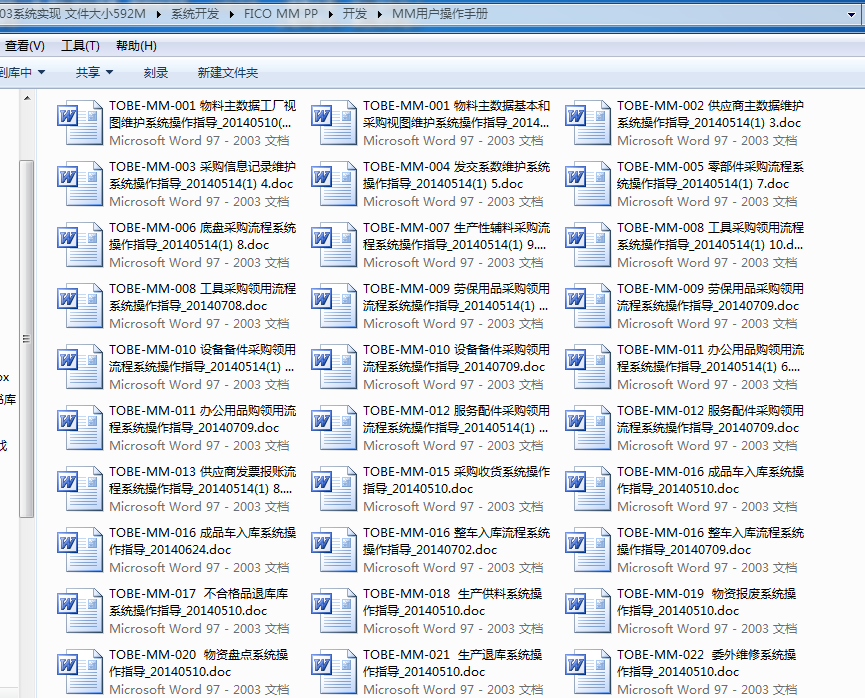Image resolution: width=865 pixels, height=698 pixels.
Task: Go to FICO MM PP breadcrumb folder
Action: click(x=281, y=14)
